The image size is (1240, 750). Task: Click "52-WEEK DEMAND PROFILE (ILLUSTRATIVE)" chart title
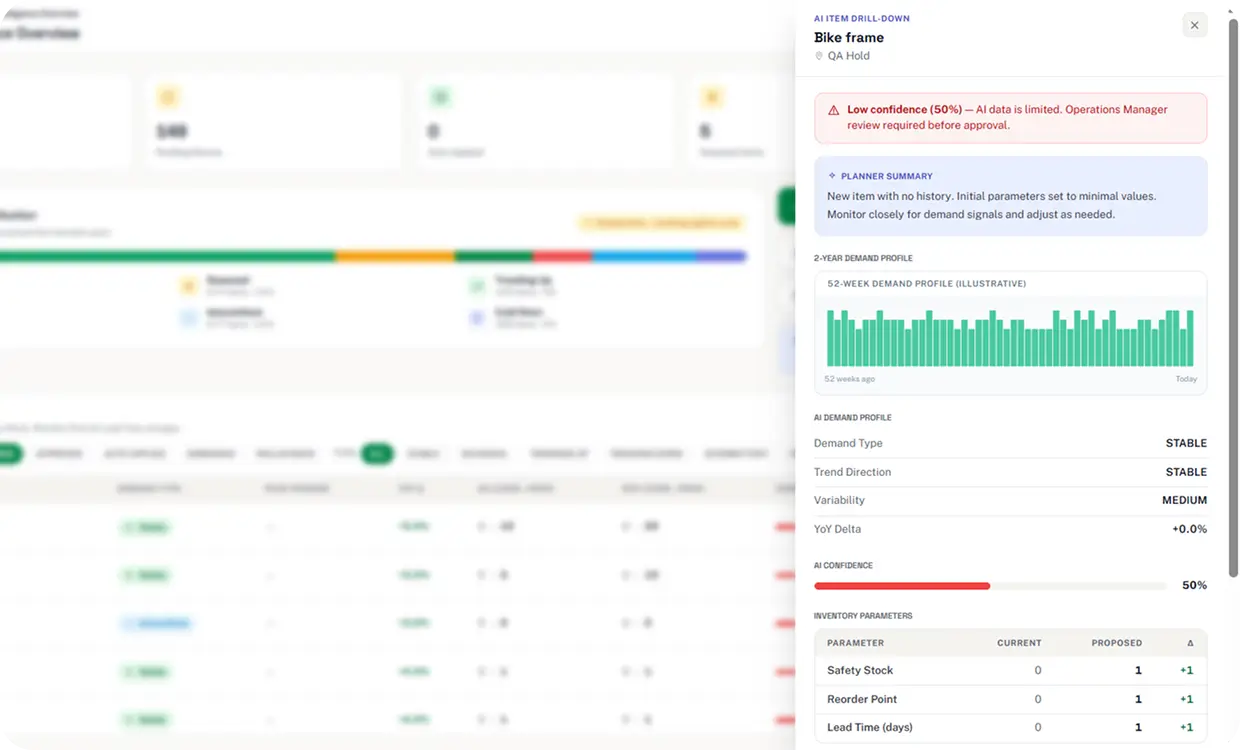927,284
